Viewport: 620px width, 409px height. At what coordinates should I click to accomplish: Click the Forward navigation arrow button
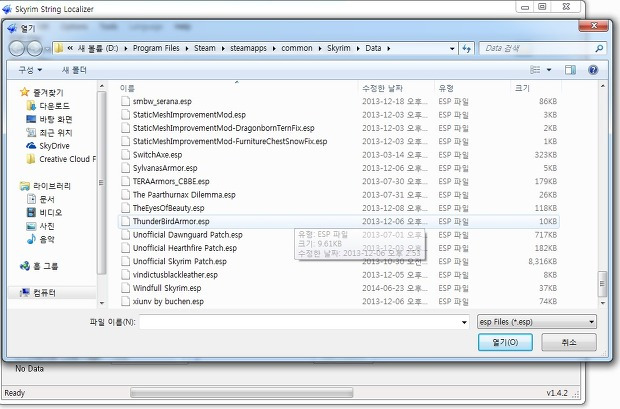point(34,48)
